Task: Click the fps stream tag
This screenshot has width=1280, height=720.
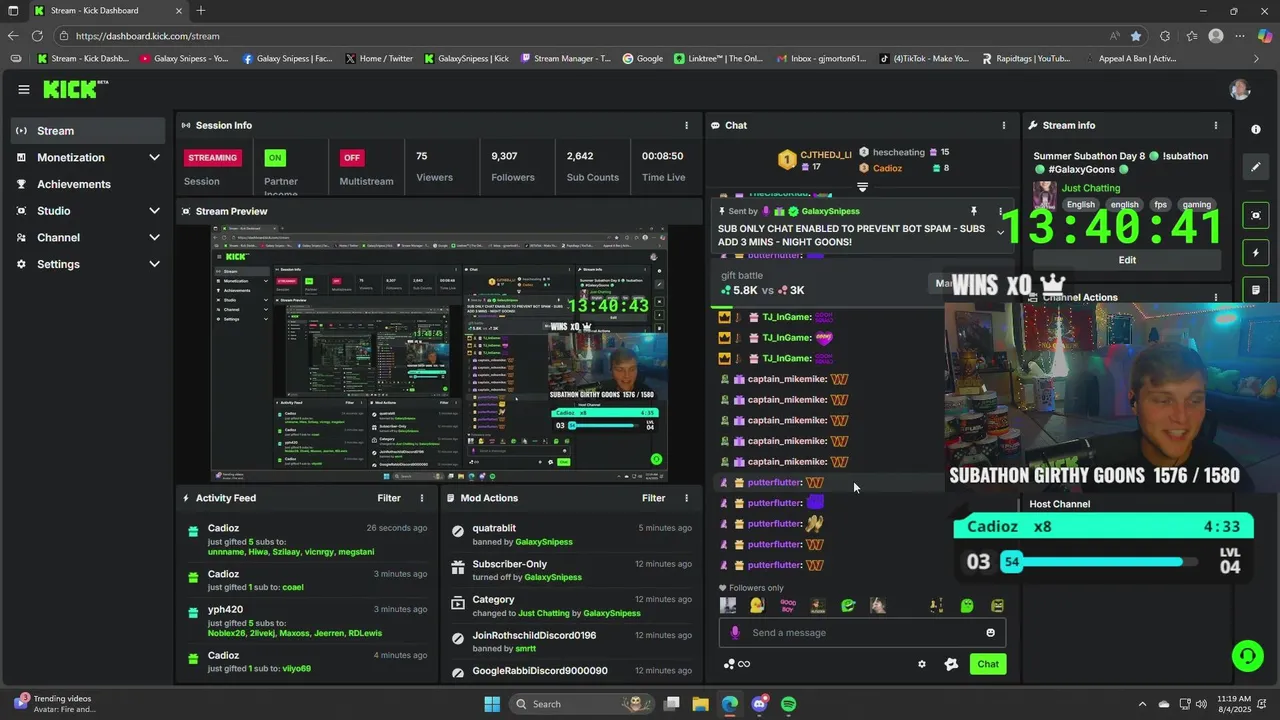Action: [1160, 205]
